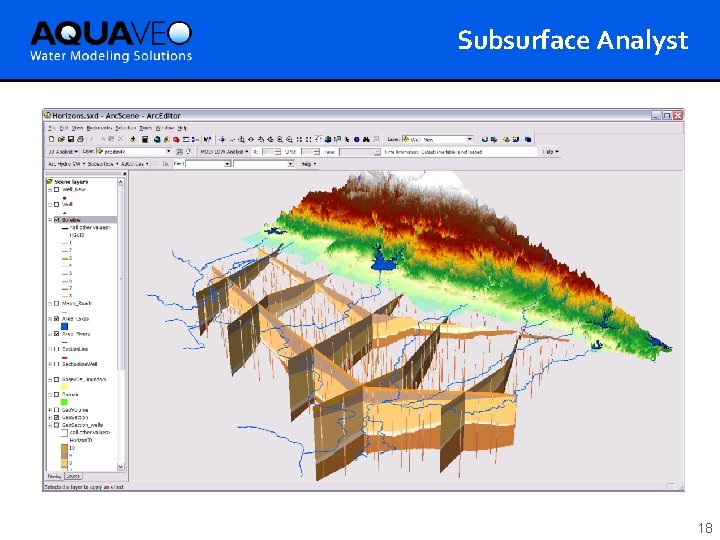Collapse the GeoSection_wells tree node
The height and width of the screenshot is (540, 720).
point(50,425)
